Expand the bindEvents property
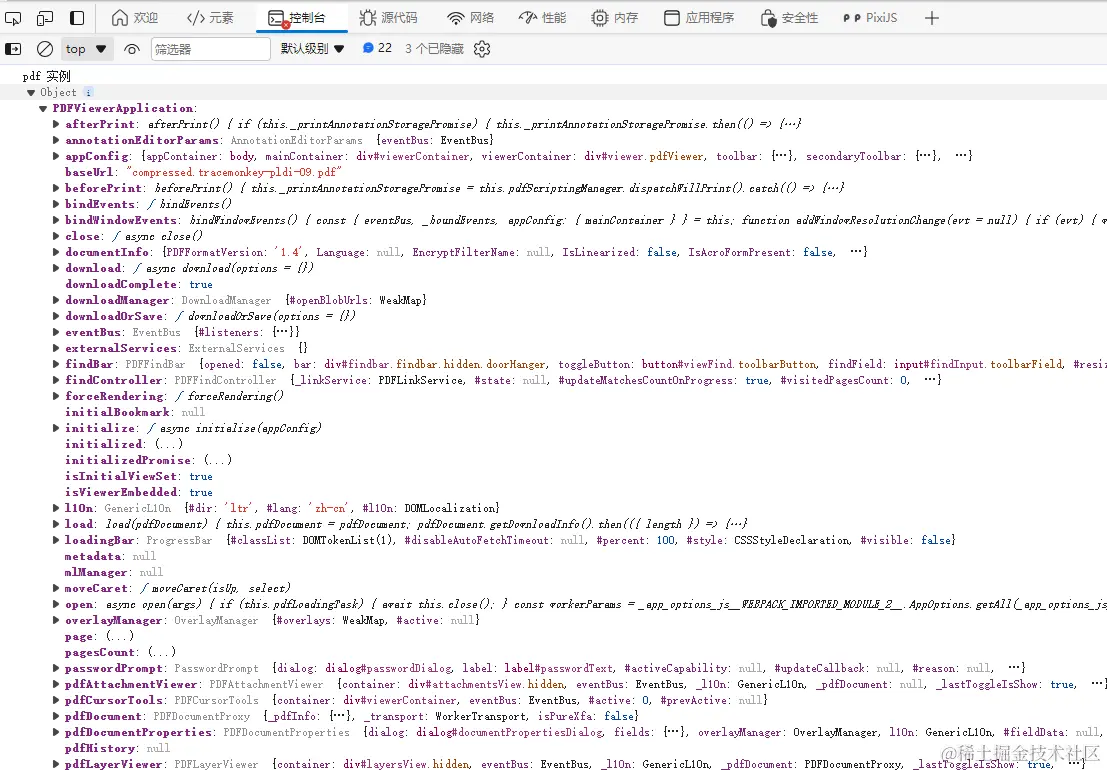This screenshot has height=770, width=1107. (56, 205)
